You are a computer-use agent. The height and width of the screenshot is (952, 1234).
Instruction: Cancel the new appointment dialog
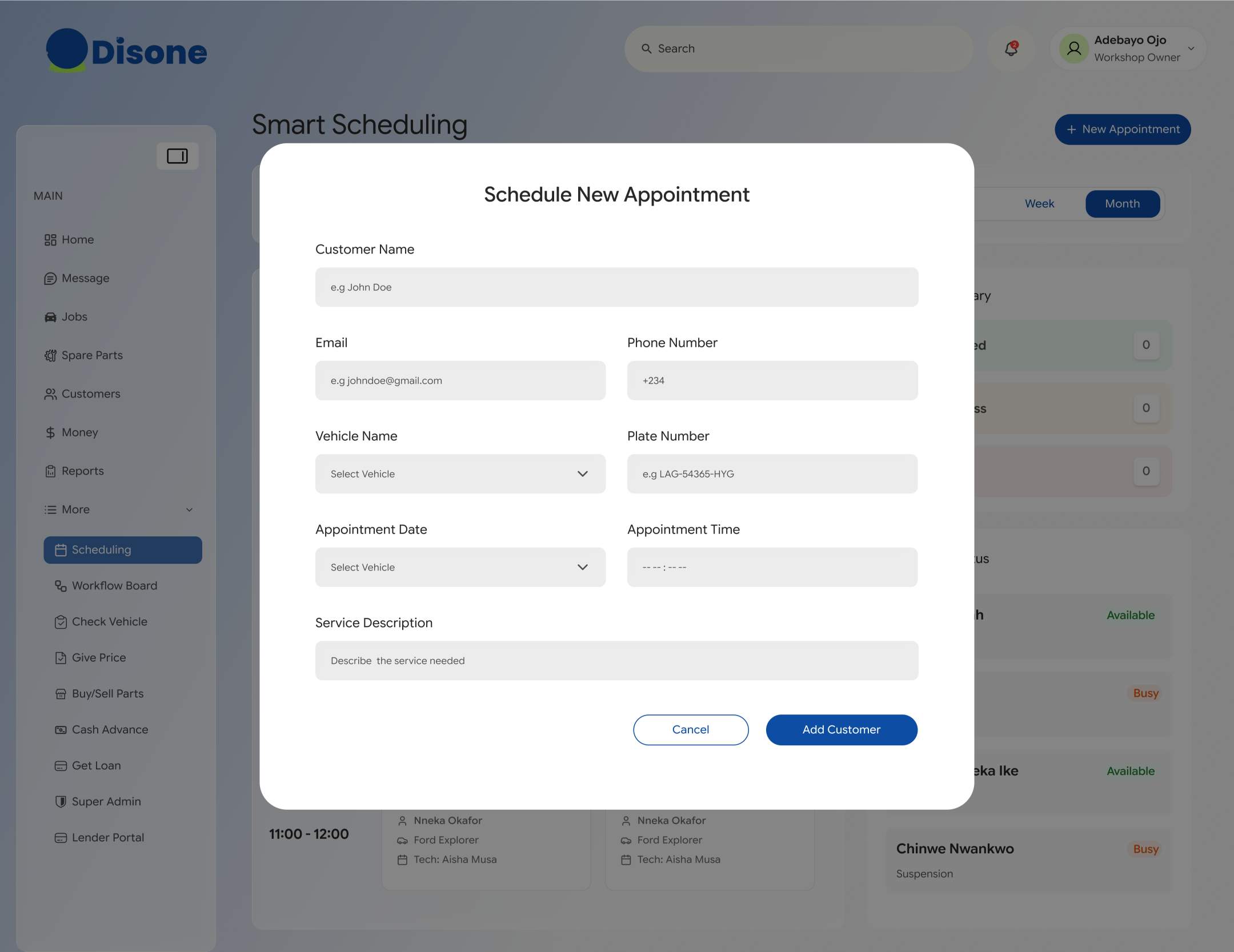(691, 730)
